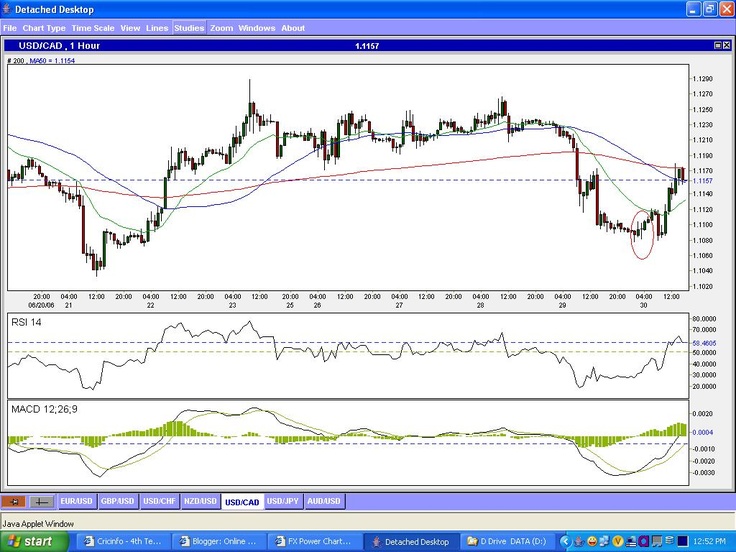The height and width of the screenshot is (552, 736).
Task: Open the Studies menu
Action: point(189,28)
